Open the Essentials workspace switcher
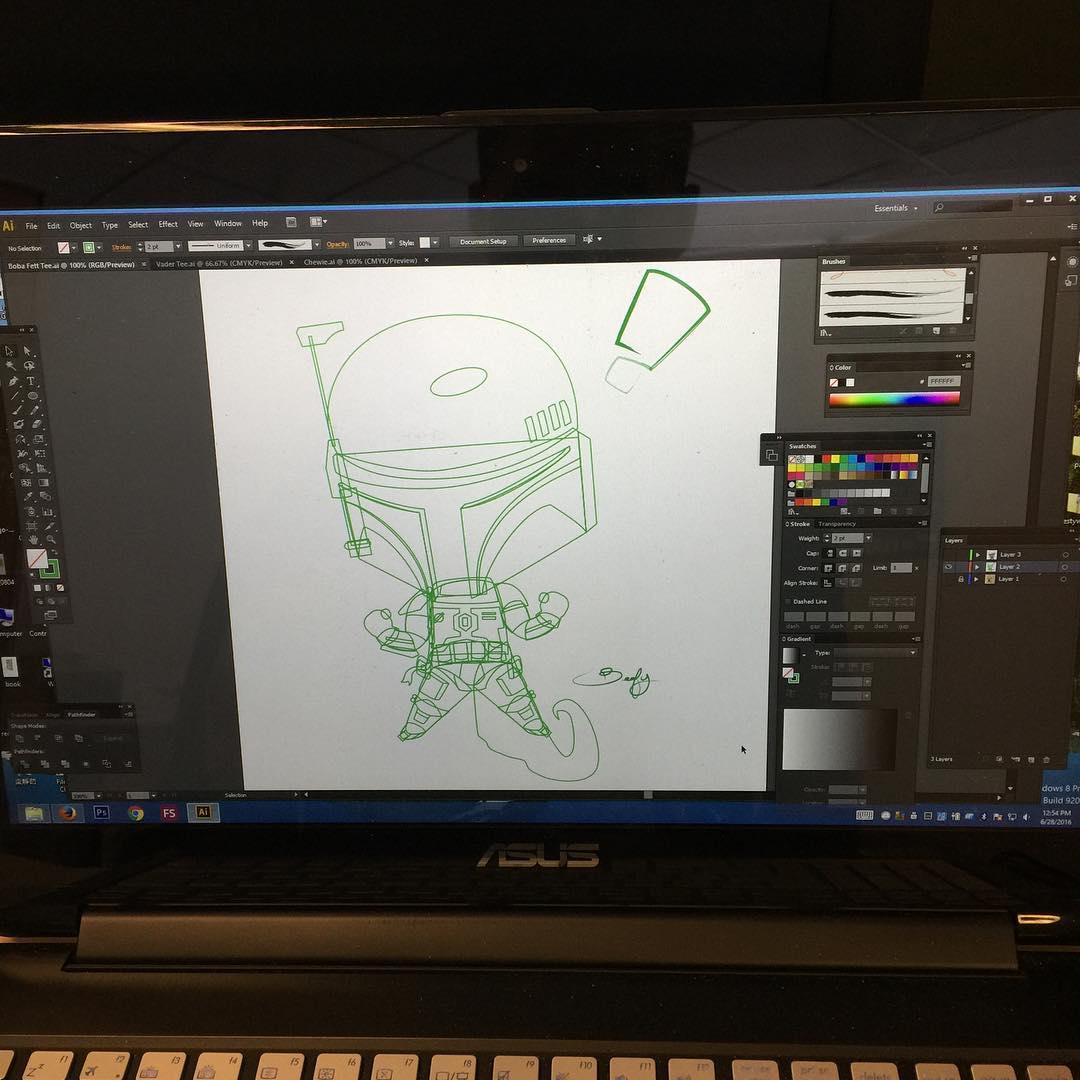The image size is (1080, 1080). 895,208
